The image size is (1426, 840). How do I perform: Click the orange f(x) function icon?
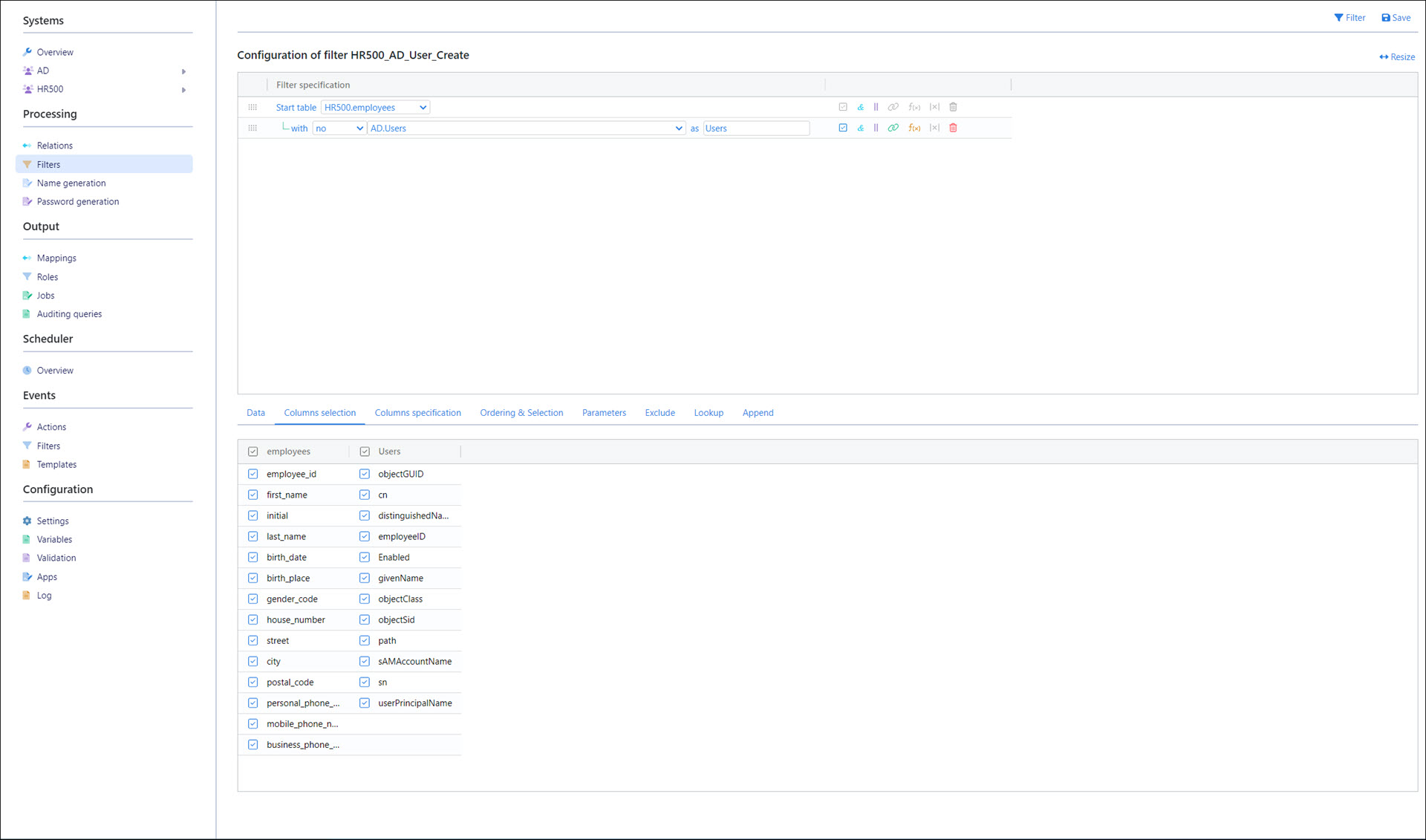pyautogui.click(x=914, y=128)
